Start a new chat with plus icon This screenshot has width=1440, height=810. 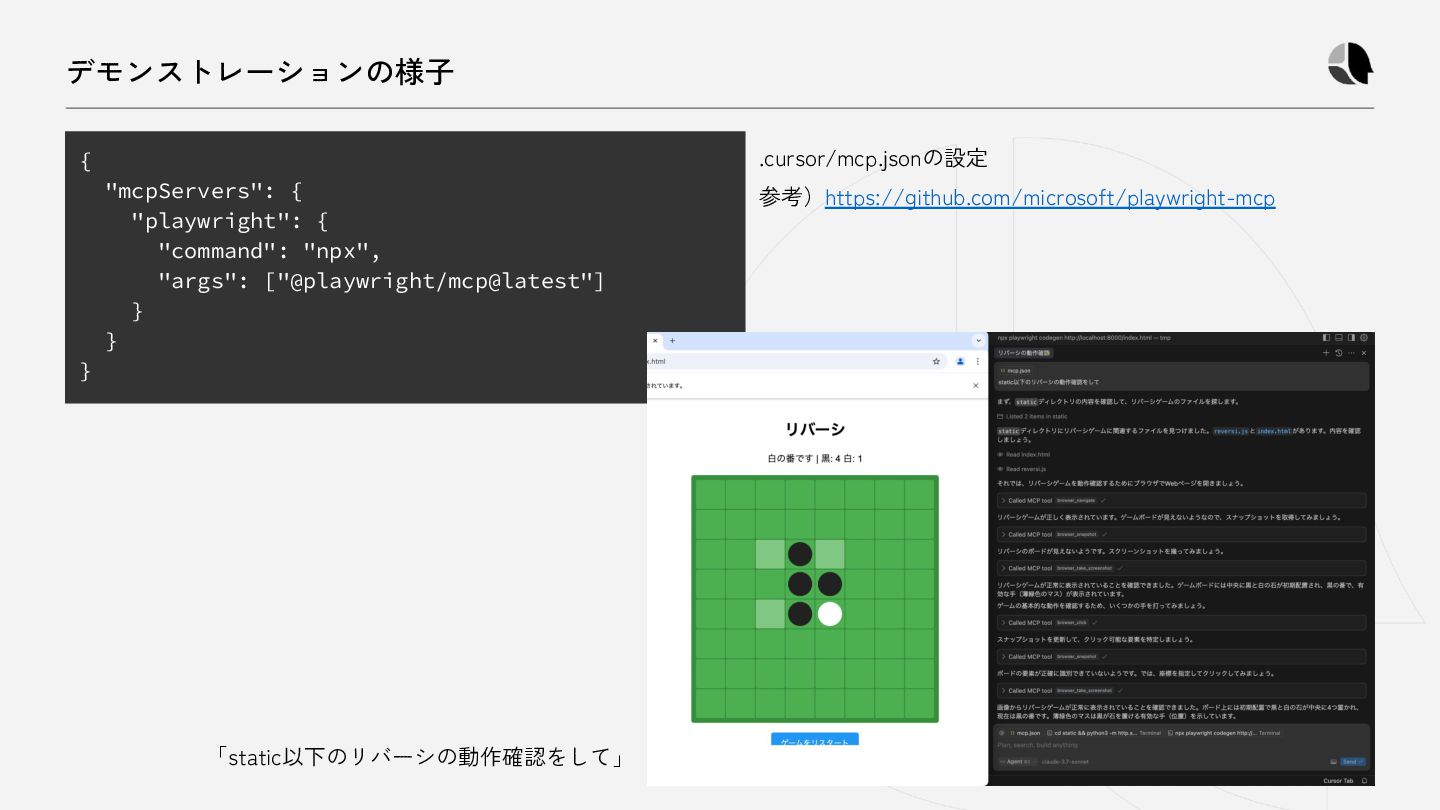click(1326, 353)
